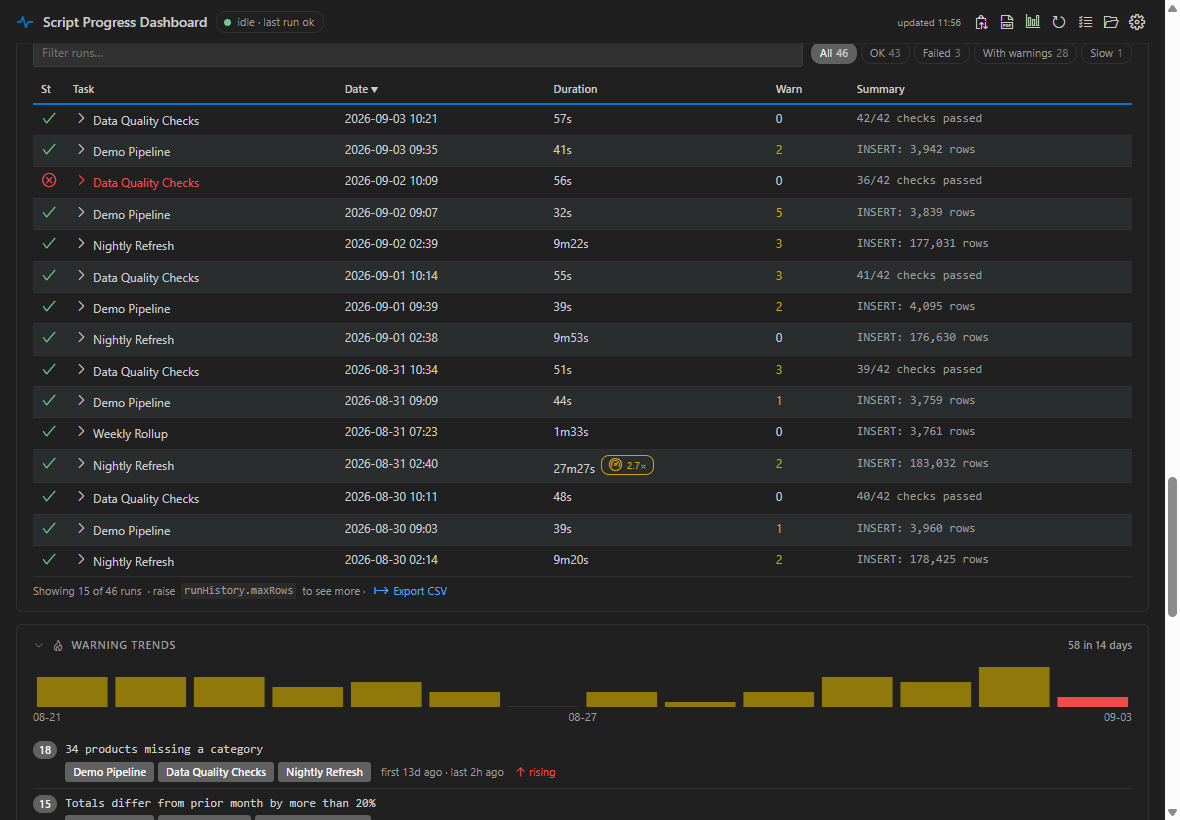
Task: Click the tallest bar just before the red one
Action: pyautogui.click(x=1014, y=687)
